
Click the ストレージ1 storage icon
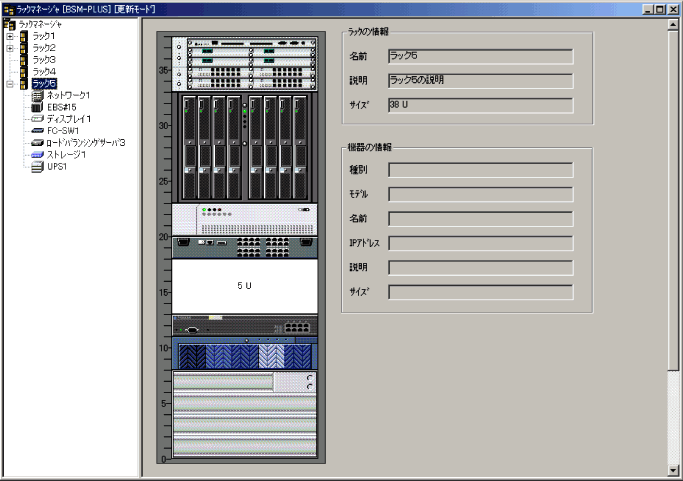(38, 155)
